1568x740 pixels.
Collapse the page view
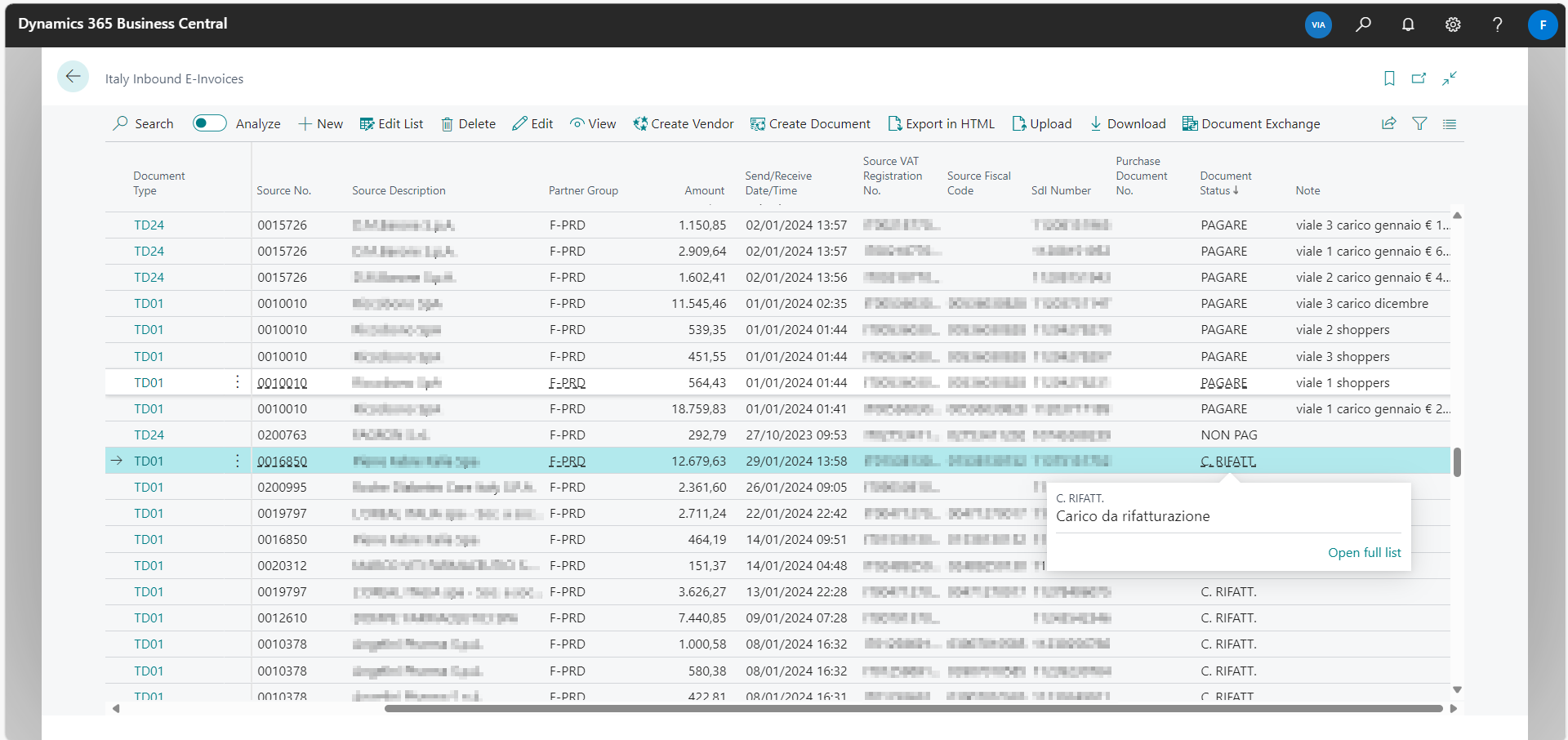point(1450,78)
